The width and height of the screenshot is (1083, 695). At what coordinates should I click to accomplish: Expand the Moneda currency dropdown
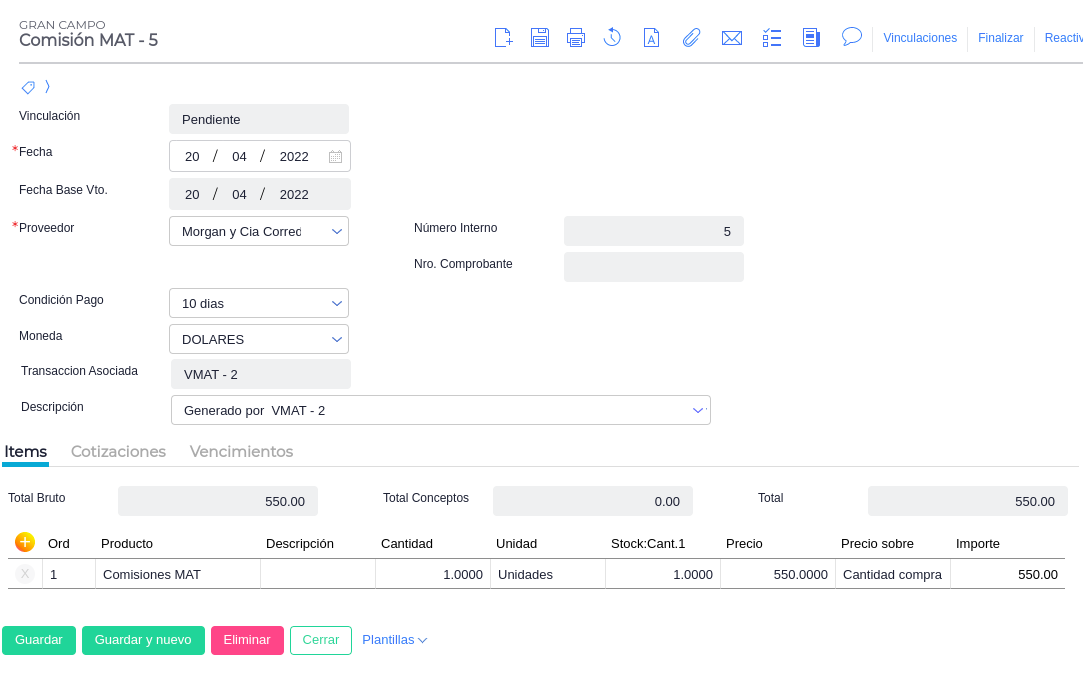click(x=336, y=339)
